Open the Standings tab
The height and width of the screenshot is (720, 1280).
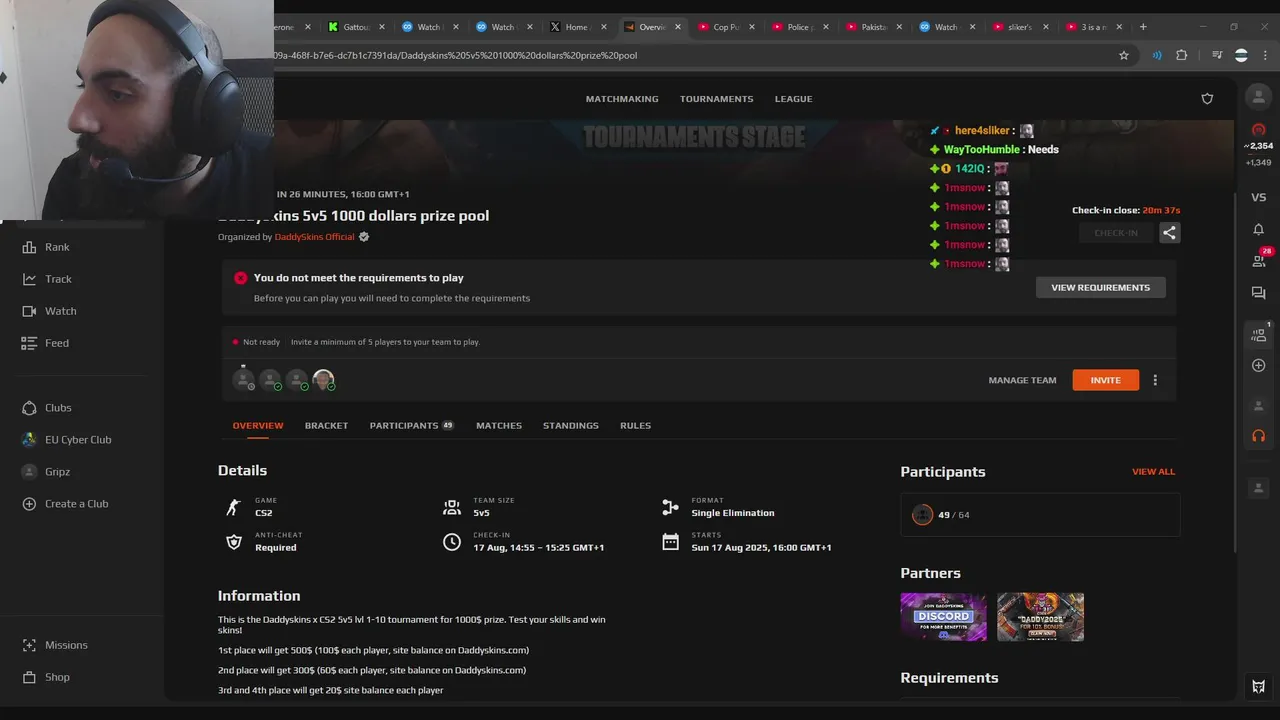tap(571, 426)
